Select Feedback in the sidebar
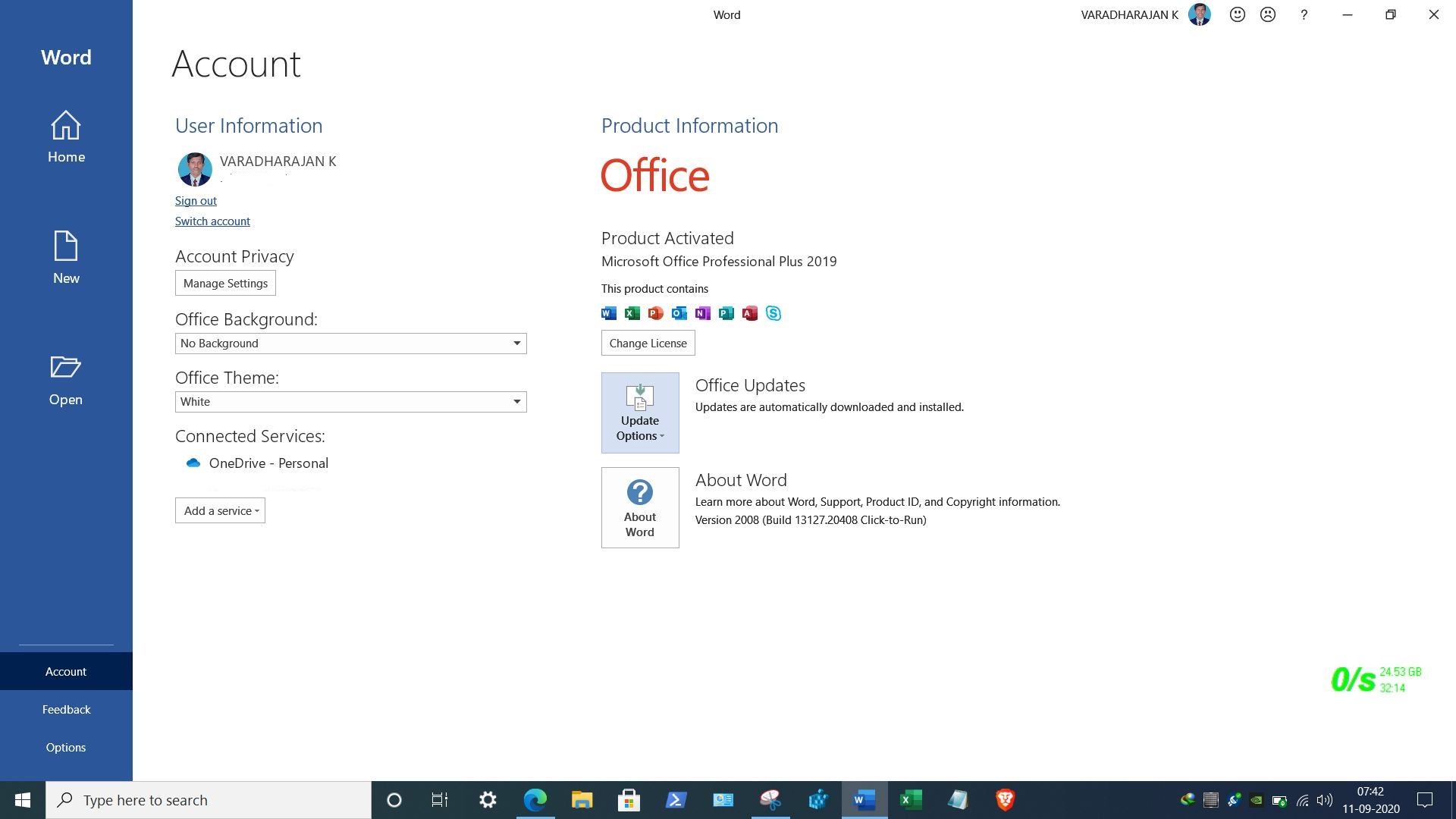The width and height of the screenshot is (1456, 819). 66,709
